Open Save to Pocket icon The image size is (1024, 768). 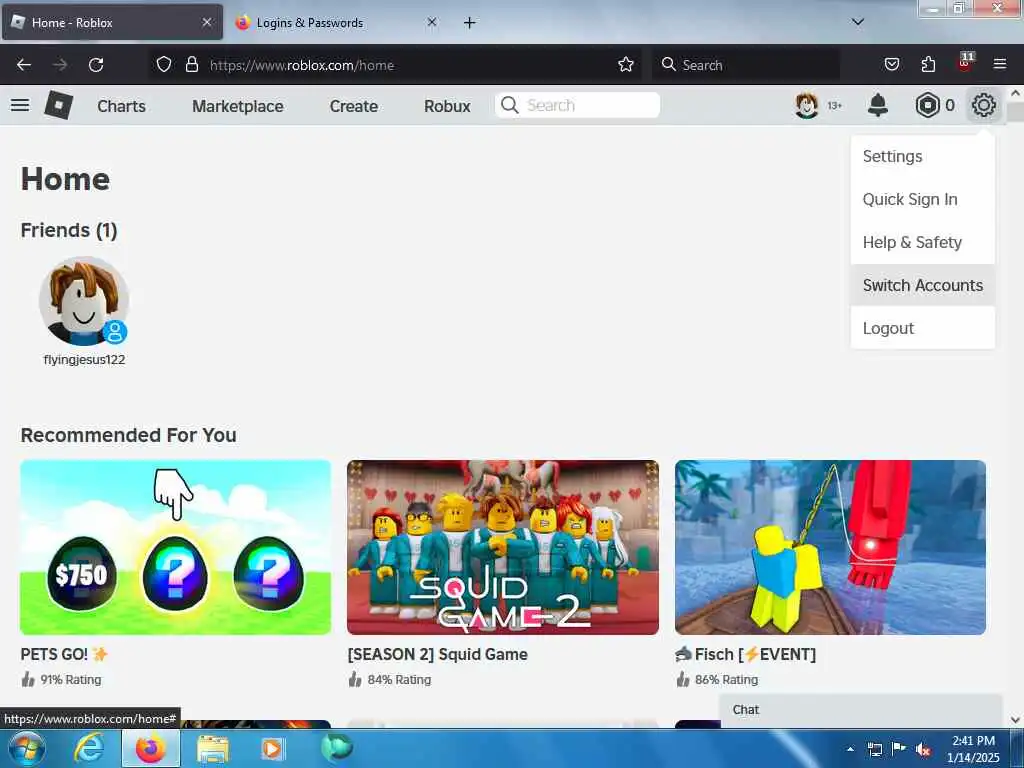point(891,65)
